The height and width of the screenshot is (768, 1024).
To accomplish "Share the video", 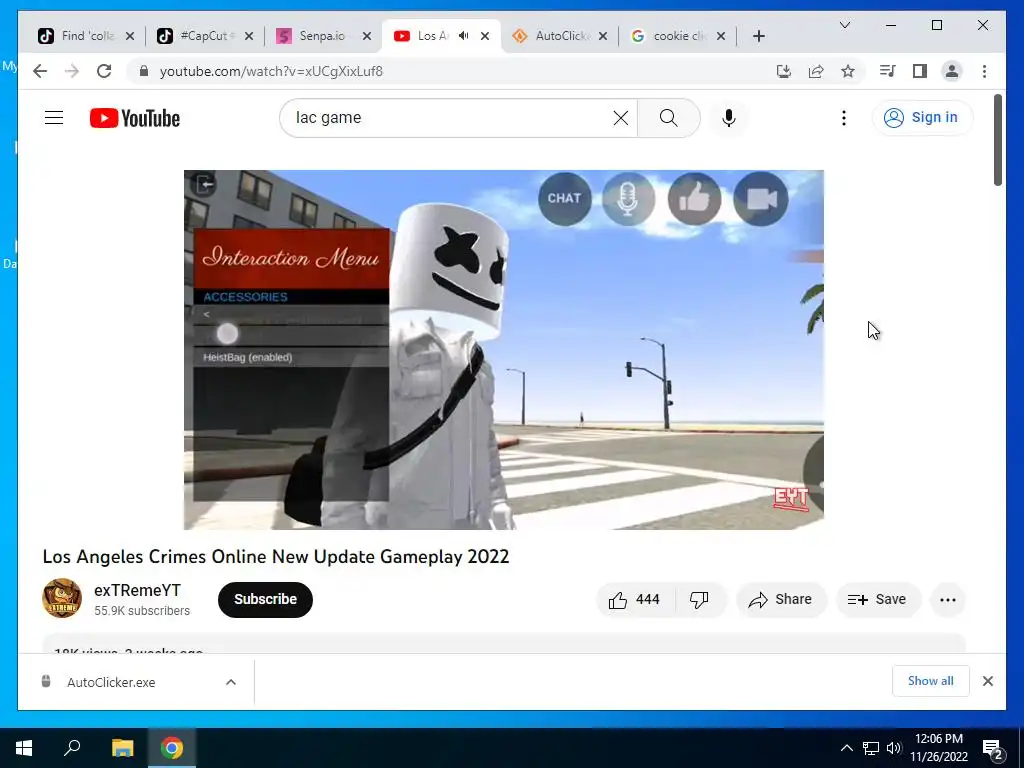I will pos(781,600).
